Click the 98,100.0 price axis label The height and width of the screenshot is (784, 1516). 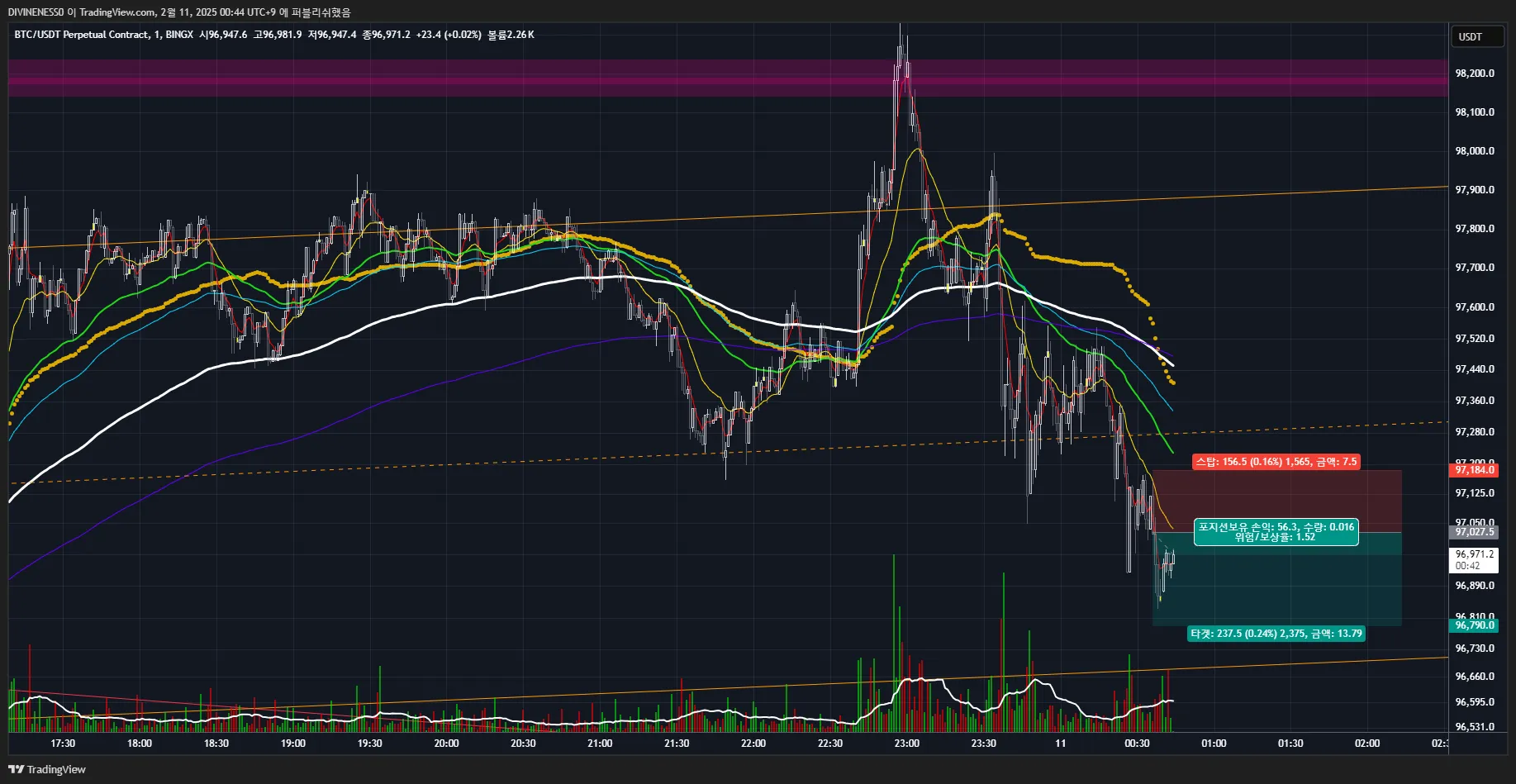(x=1475, y=112)
